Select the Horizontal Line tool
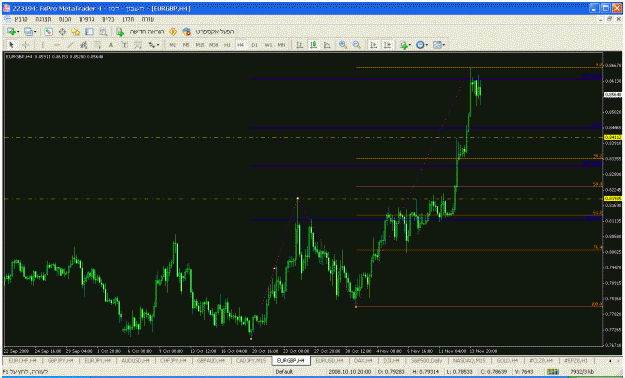625x378 pixels. (x=57, y=45)
